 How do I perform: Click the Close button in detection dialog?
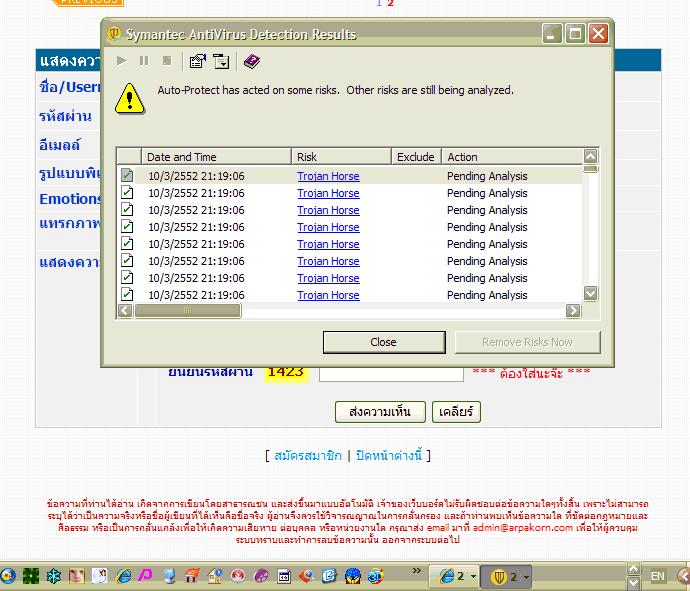click(x=384, y=342)
